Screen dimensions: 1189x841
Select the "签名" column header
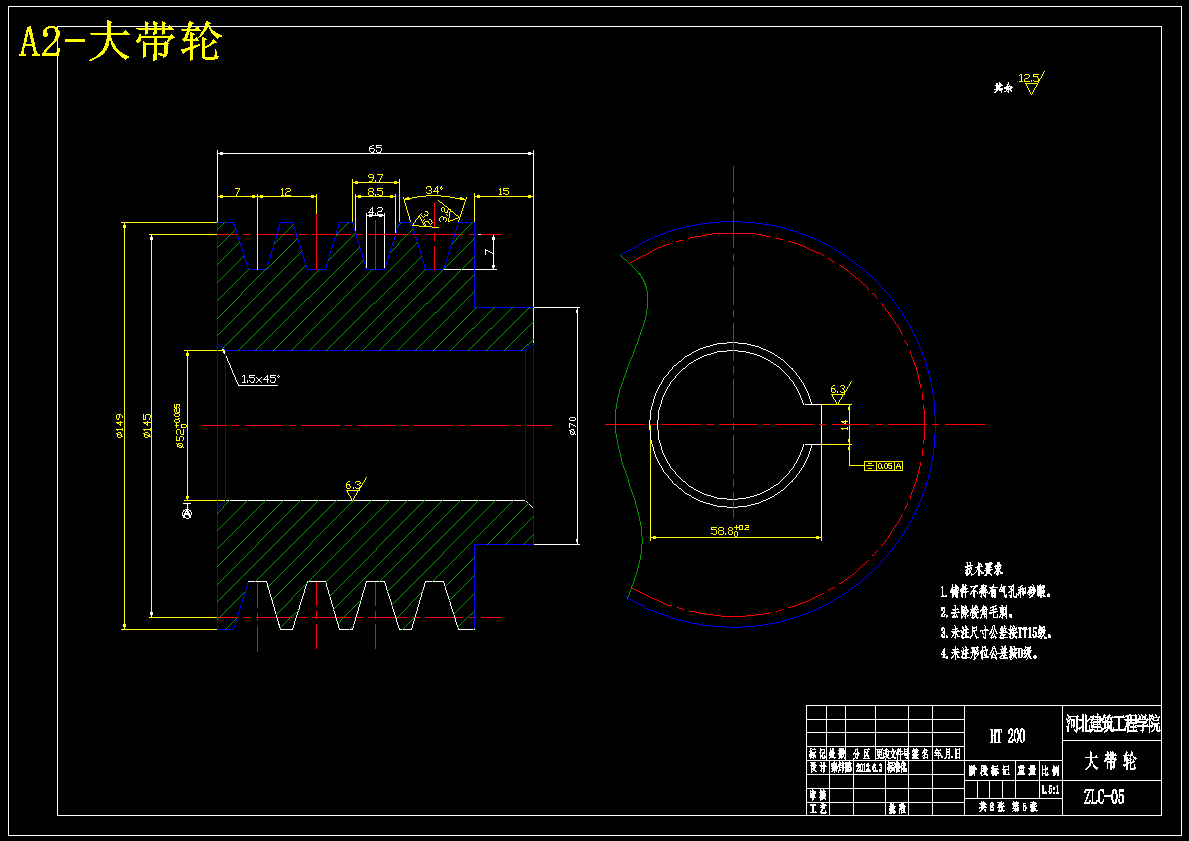pyautogui.click(x=920, y=754)
